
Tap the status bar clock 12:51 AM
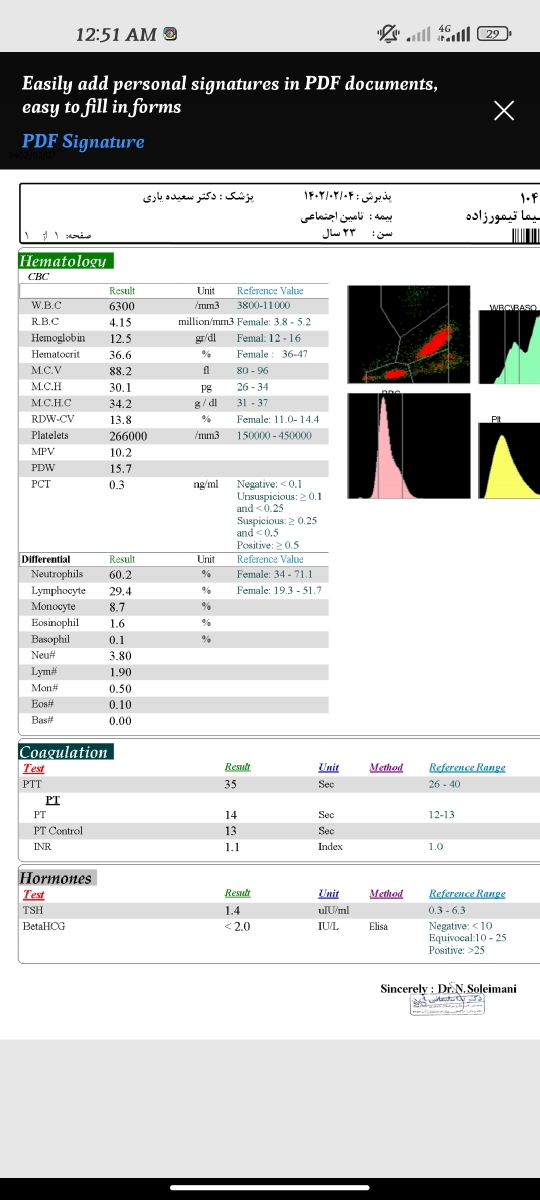pos(116,35)
